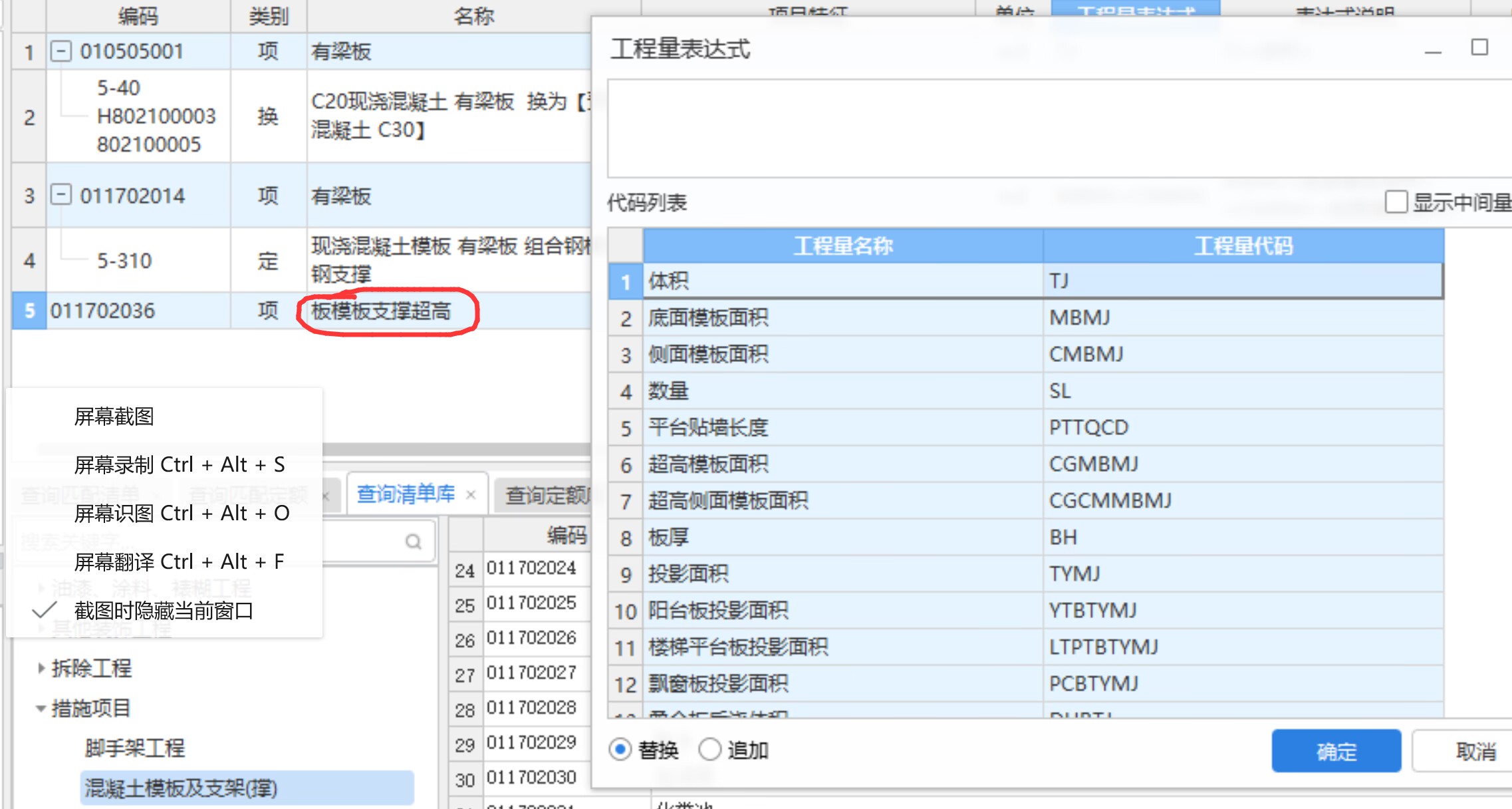Choose 屏幕录制 Ctrl + Alt + S
Viewport: 1512px width, 809px height.
tap(180, 464)
